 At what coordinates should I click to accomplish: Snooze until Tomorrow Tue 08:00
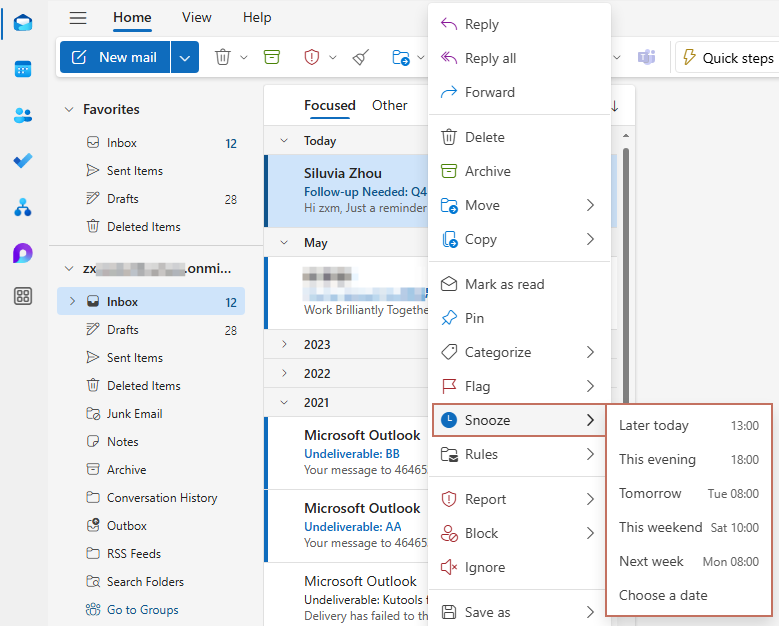[x=689, y=493]
